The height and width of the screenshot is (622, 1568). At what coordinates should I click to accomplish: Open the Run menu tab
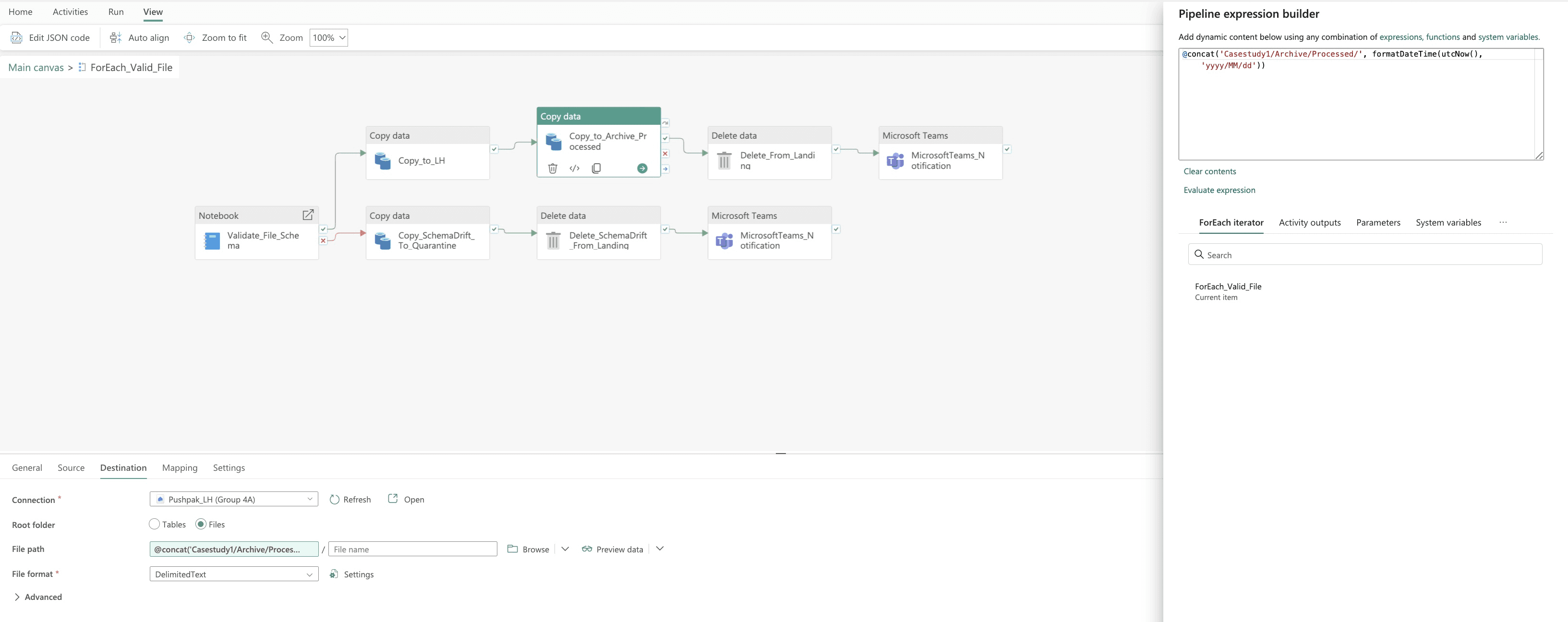[x=116, y=12]
